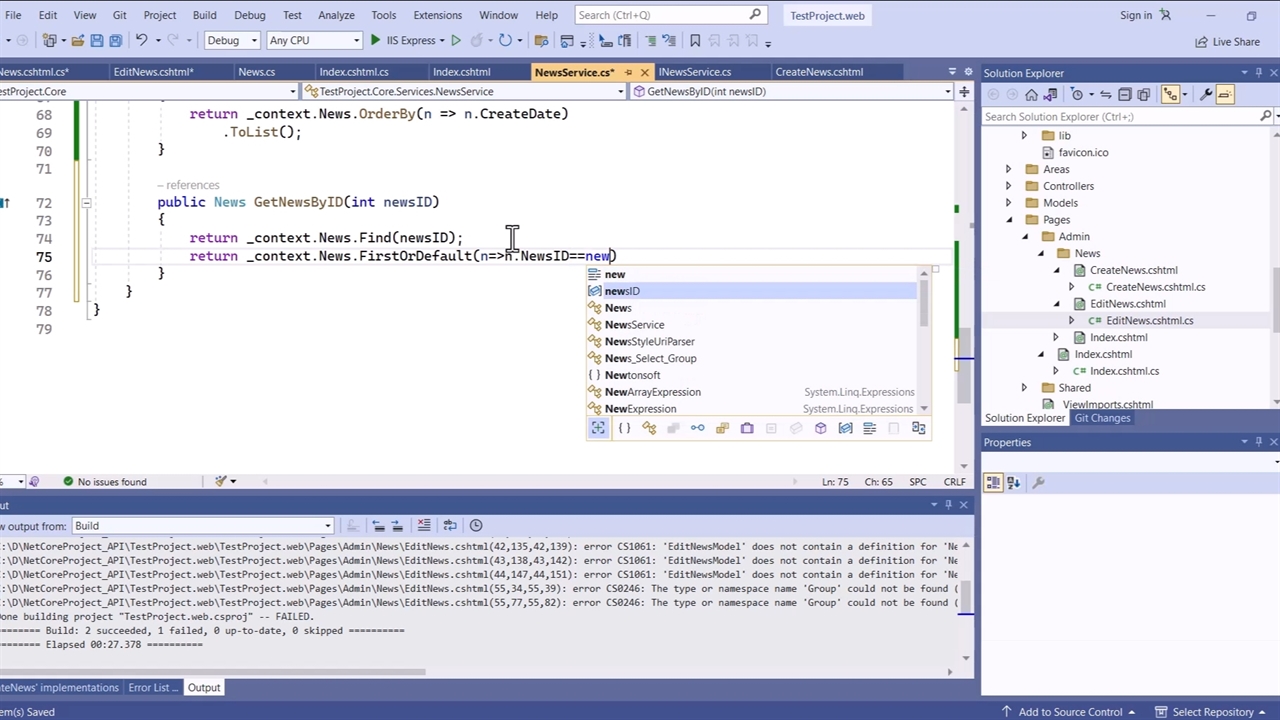Expand the Controllers folder in Solution Explorer
Viewport: 1280px width, 720px height.
tap(1008, 186)
